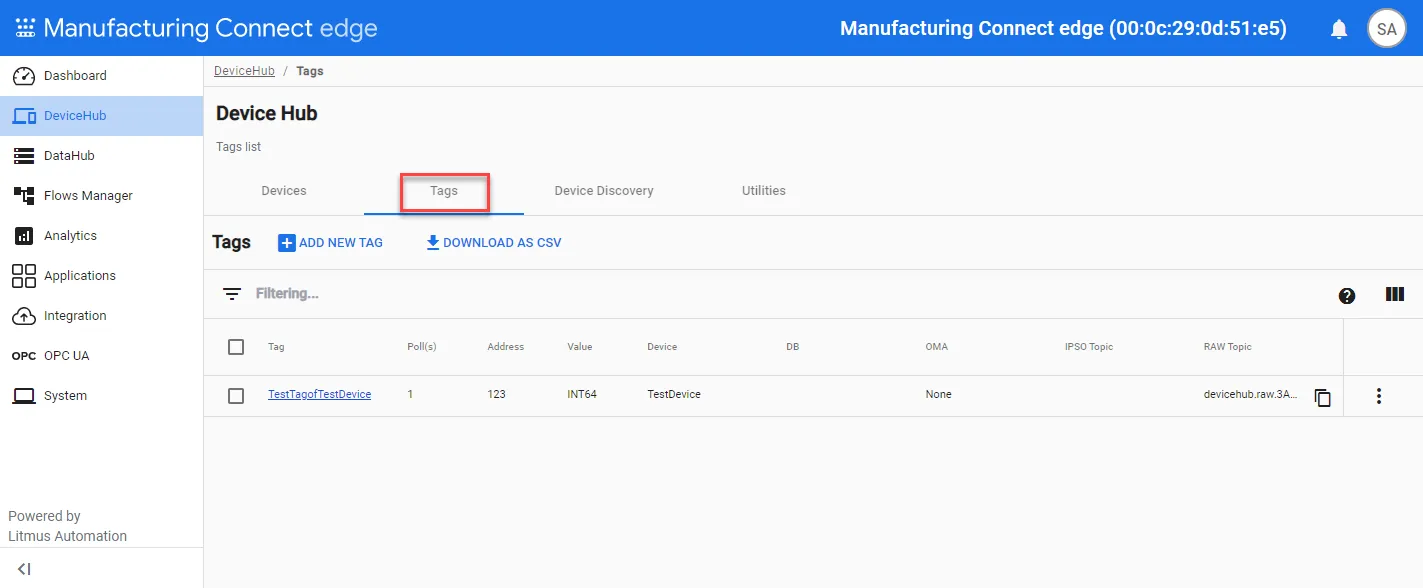Click the devicehub.raw topic text
This screenshot has height=588, width=1423.
(1251, 395)
